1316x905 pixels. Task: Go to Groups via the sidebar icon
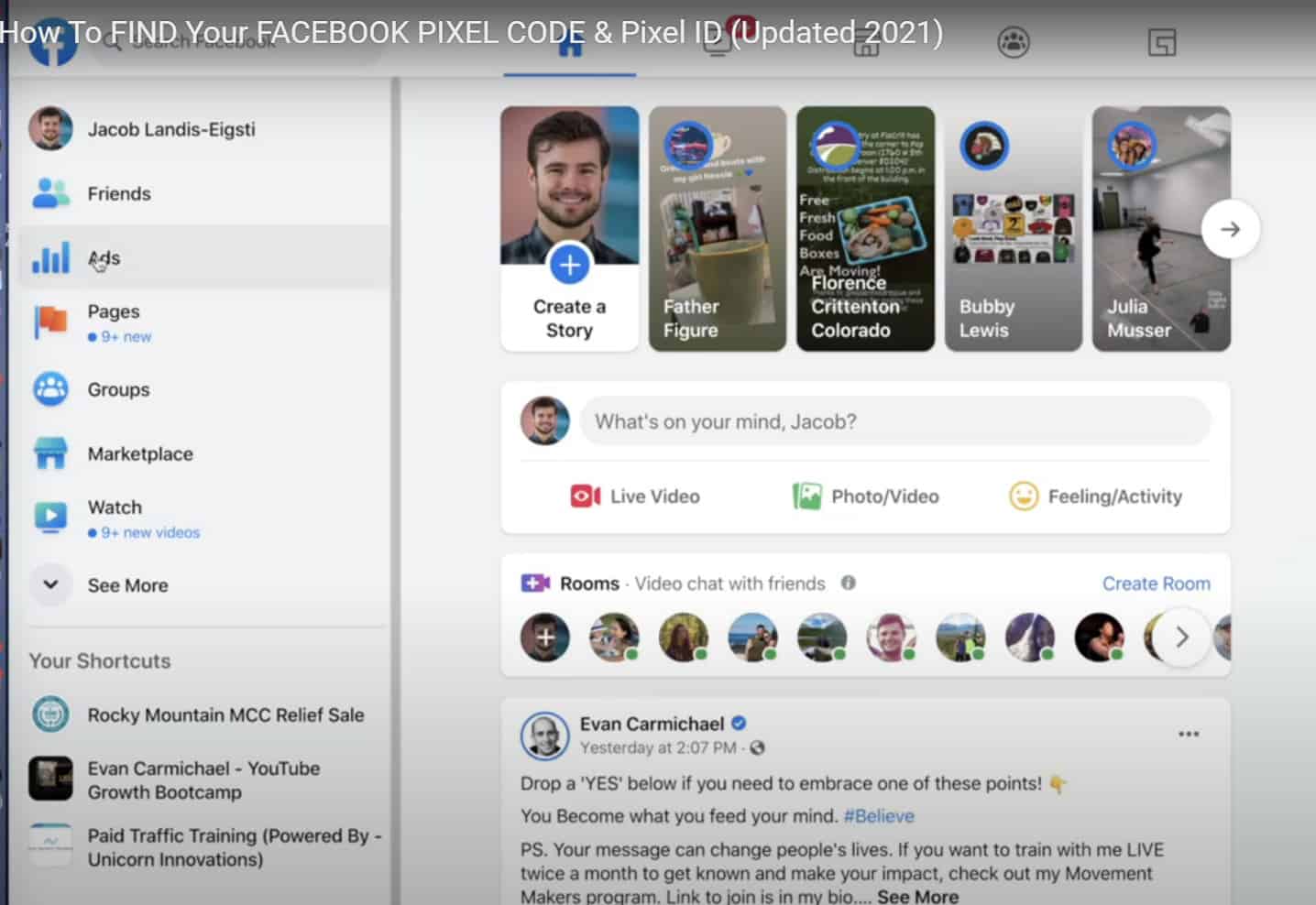(117, 389)
